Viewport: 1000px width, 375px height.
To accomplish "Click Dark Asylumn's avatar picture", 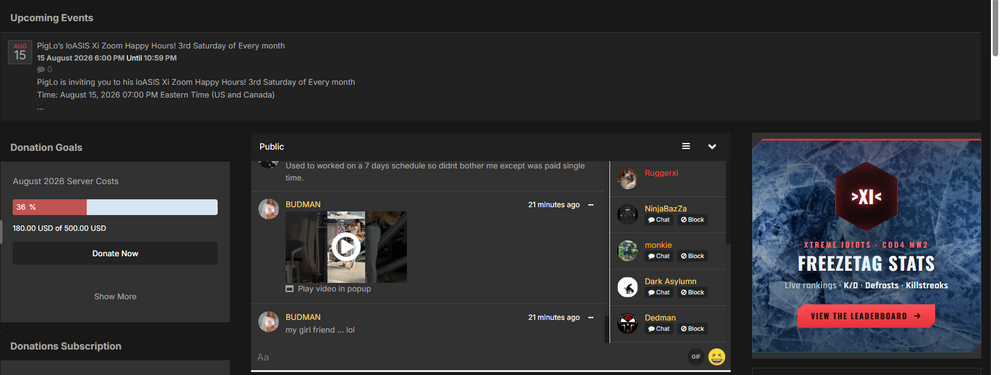I will (628, 287).
